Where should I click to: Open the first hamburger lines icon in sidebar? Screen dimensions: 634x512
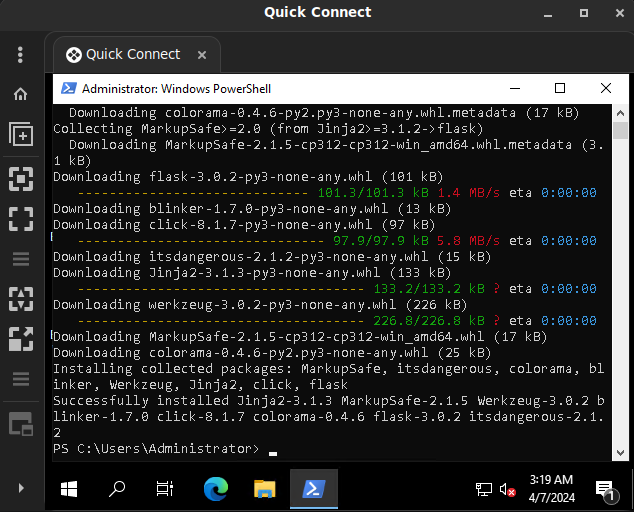click(21, 259)
